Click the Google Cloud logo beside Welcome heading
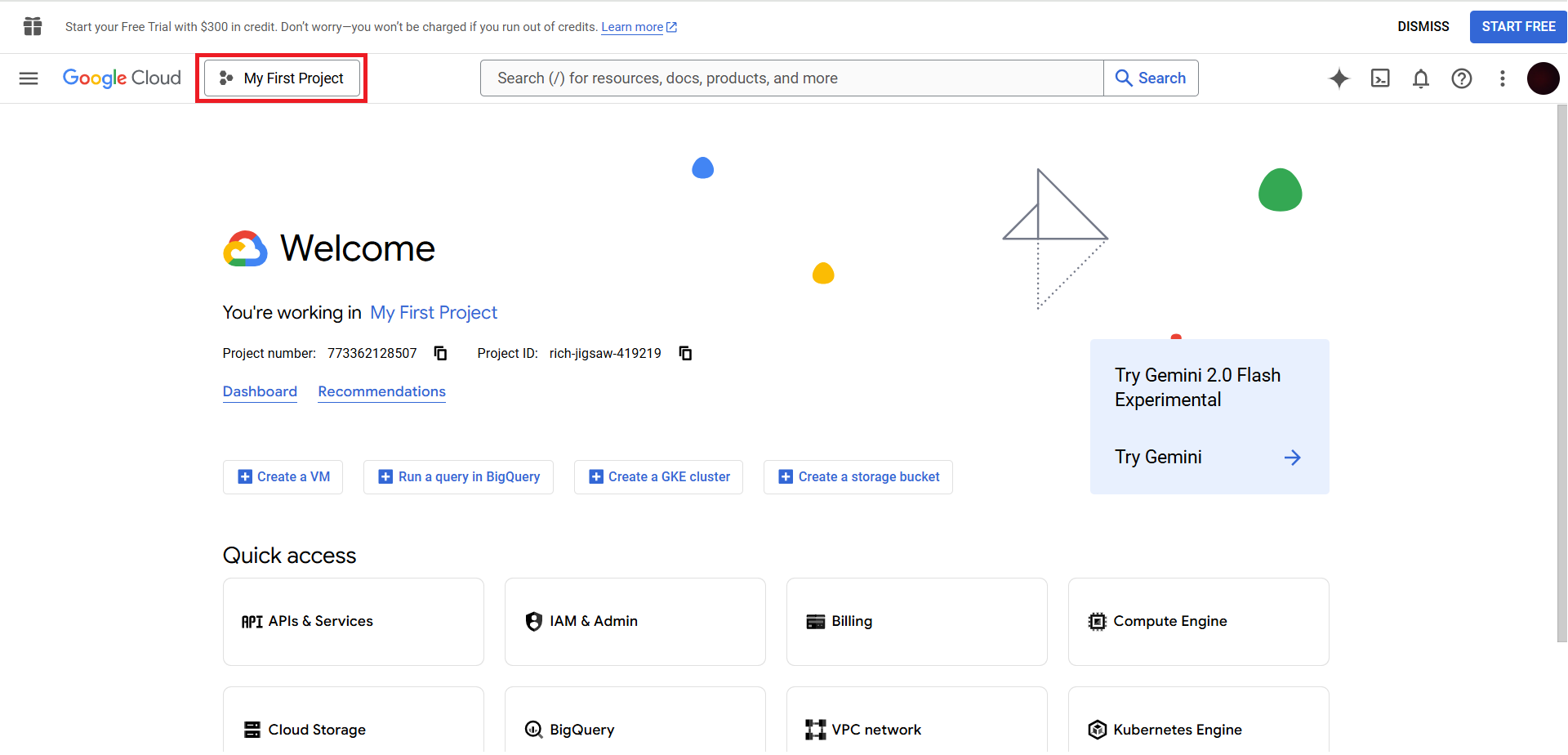Screen dimensions: 1568x755 pyautogui.click(x=245, y=248)
